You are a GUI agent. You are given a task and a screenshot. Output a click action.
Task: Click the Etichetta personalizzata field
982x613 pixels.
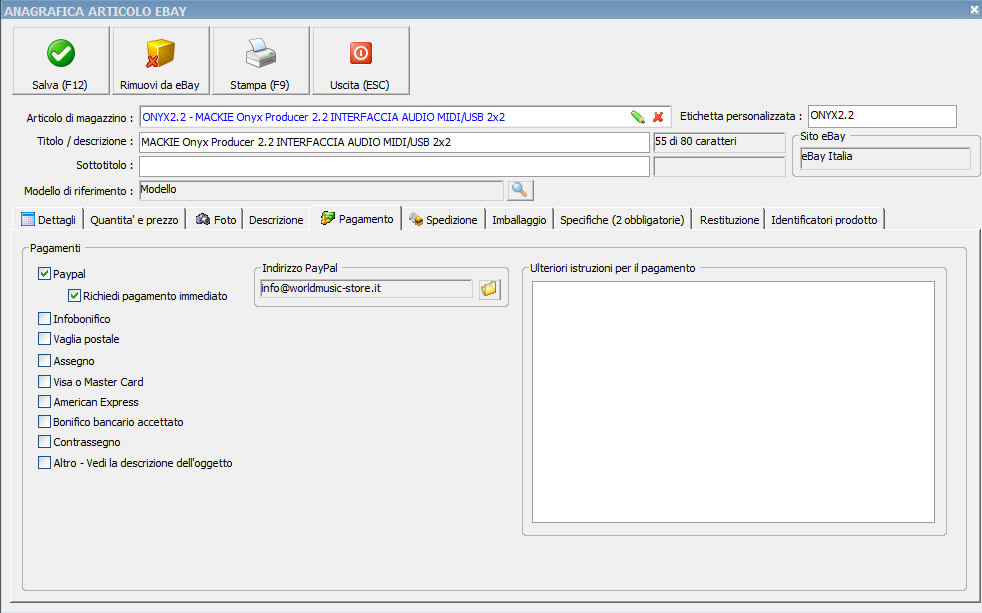pos(882,116)
